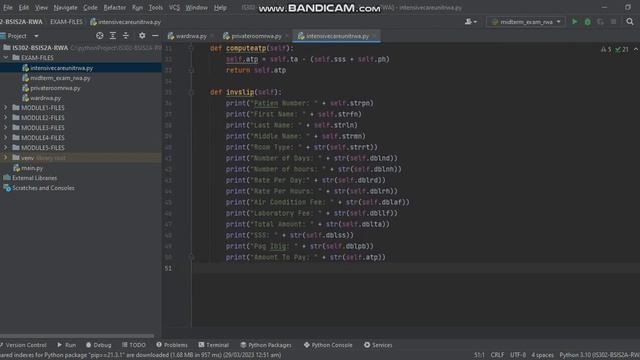The image size is (640, 360).
Task: Open the File menu
Action: 8,8
